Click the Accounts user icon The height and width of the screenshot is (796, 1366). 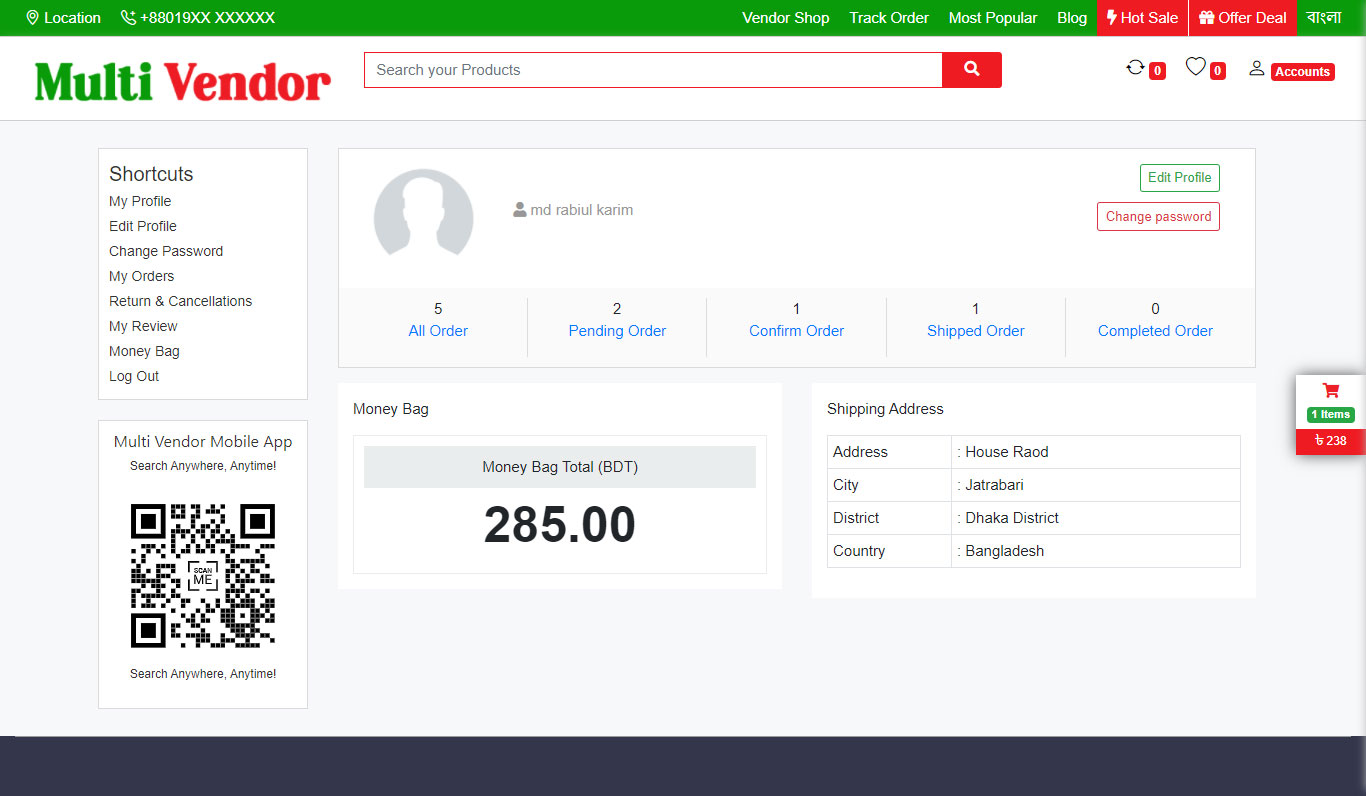click(x=1257, y=68)
